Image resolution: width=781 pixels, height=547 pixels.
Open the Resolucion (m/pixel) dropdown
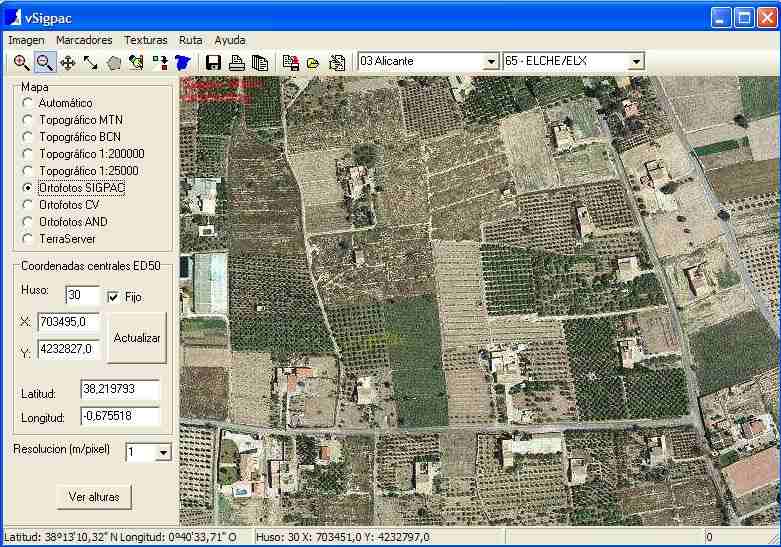click(163, 453)
